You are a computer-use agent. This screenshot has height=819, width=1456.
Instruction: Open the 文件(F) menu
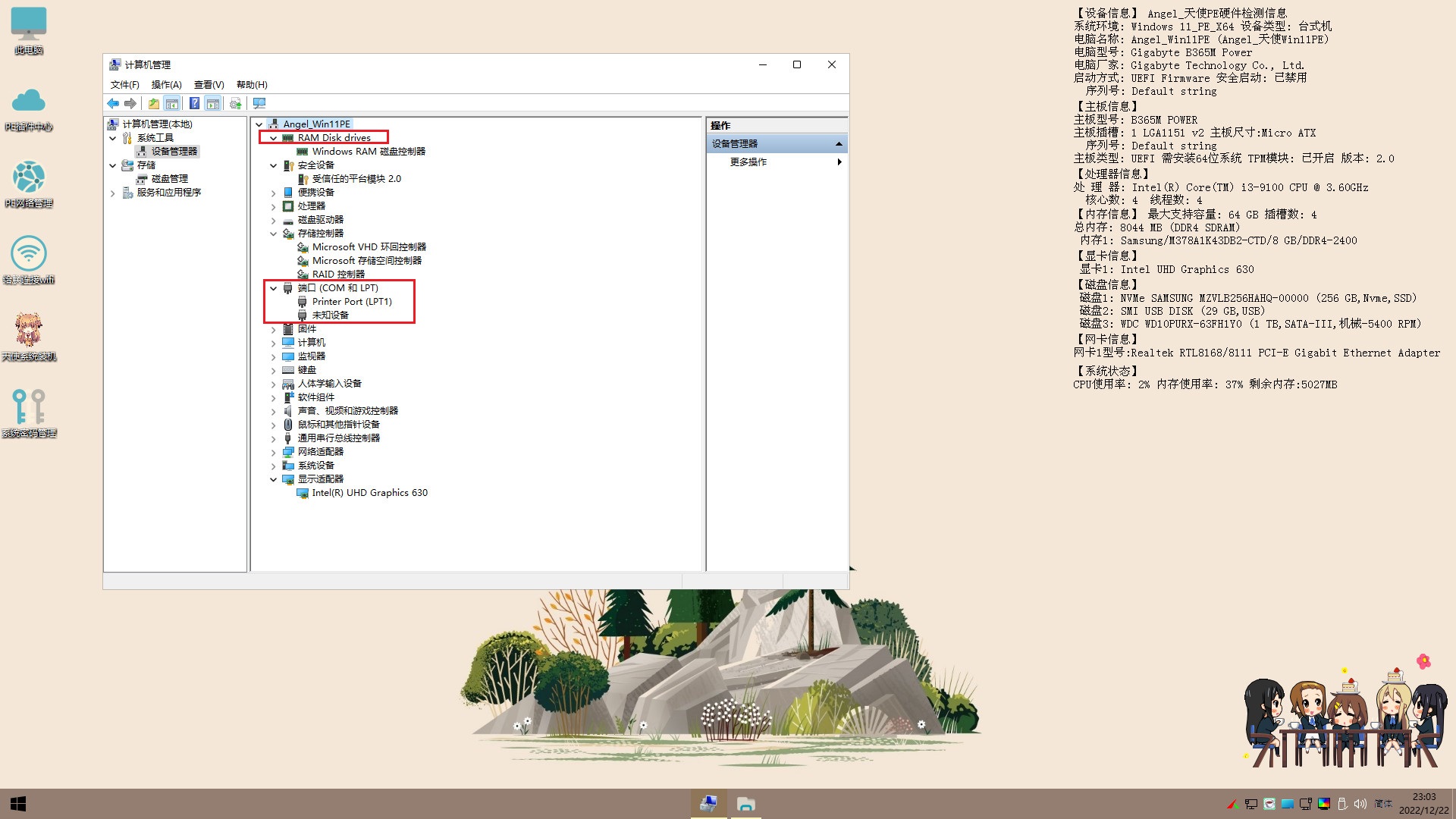pos(124,85)
